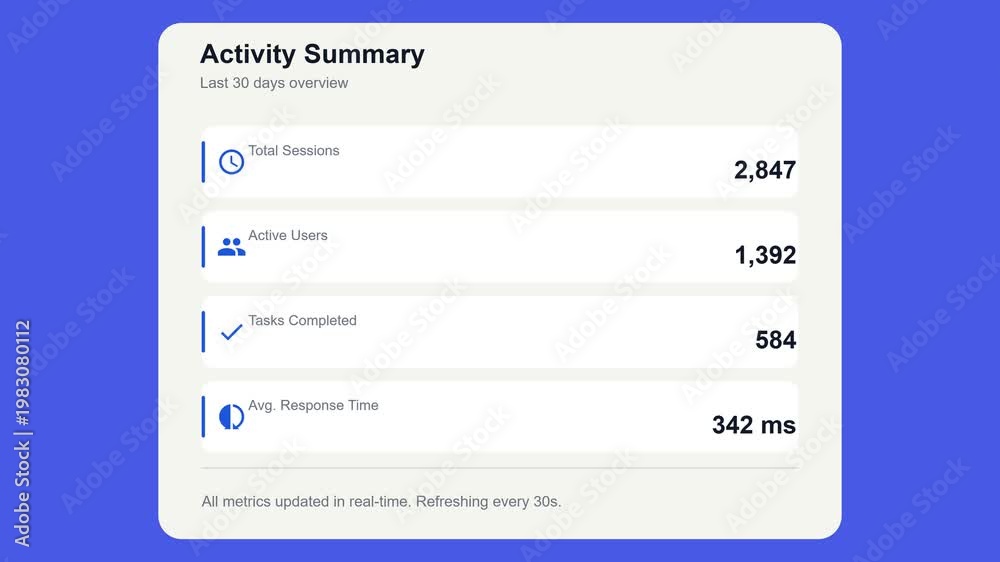1000x562 pixels.
Task: Click the blue accent bar on Tasks Completed card
Action: click(x=203, y=332)
